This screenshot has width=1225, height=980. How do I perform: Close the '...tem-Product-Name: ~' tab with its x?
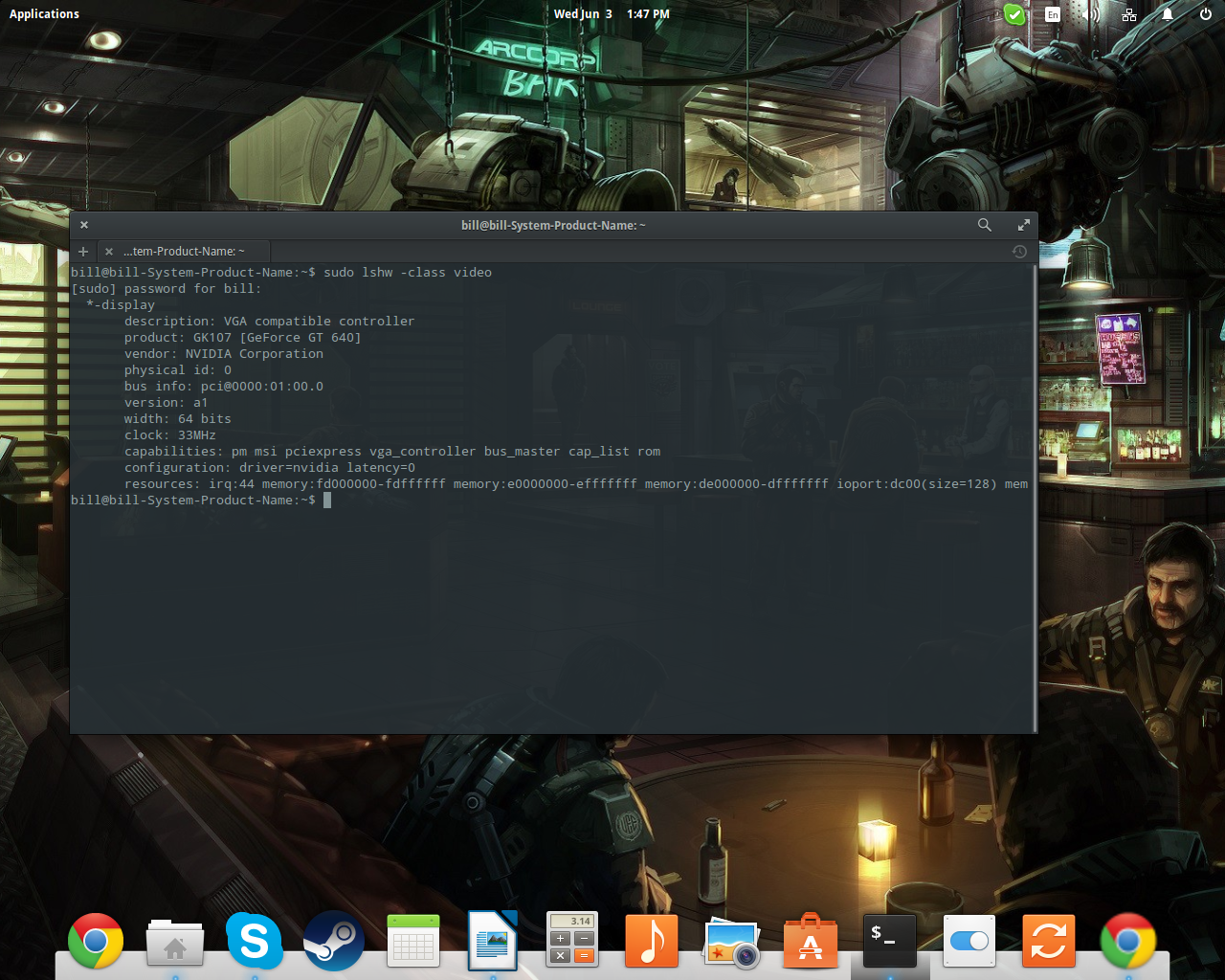(x=109, y=252)
